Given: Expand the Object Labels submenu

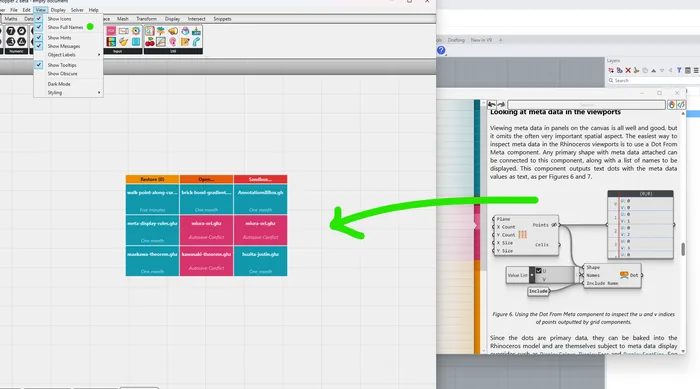Looking at the screenshot, I should (68, 54).
